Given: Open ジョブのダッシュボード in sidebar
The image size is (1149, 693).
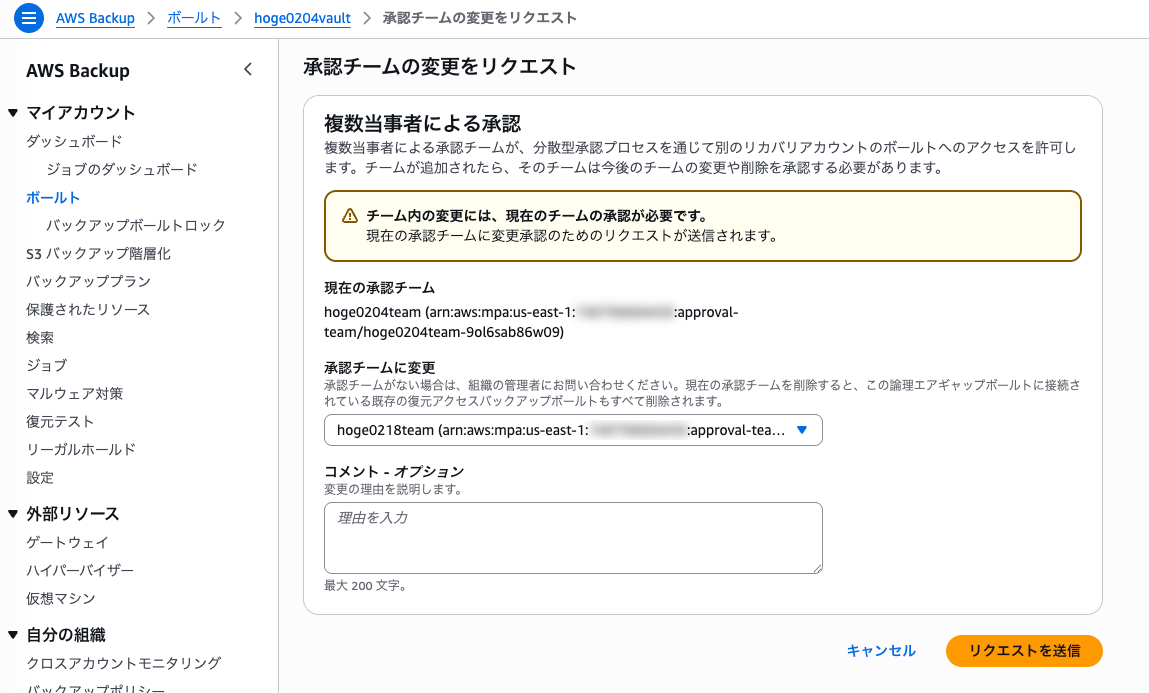Looking at the screenshot, I should tap(122, 169).
